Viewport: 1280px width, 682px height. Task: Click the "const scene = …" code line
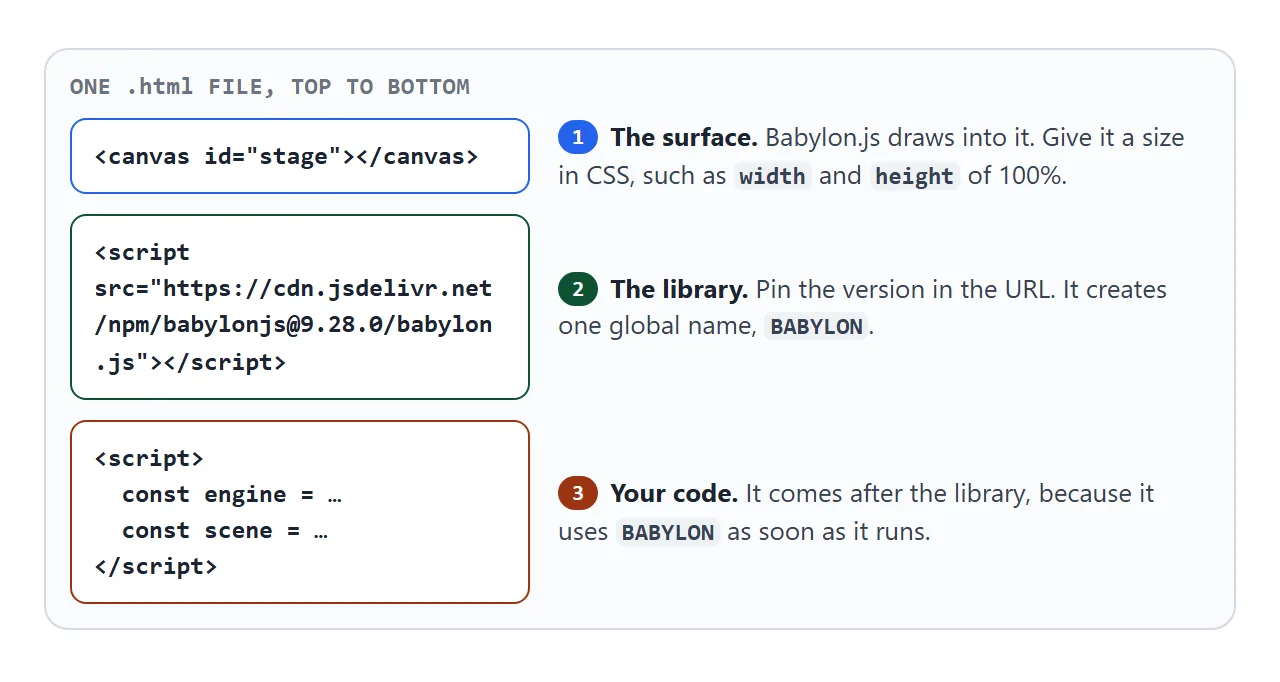click(225, 531)
